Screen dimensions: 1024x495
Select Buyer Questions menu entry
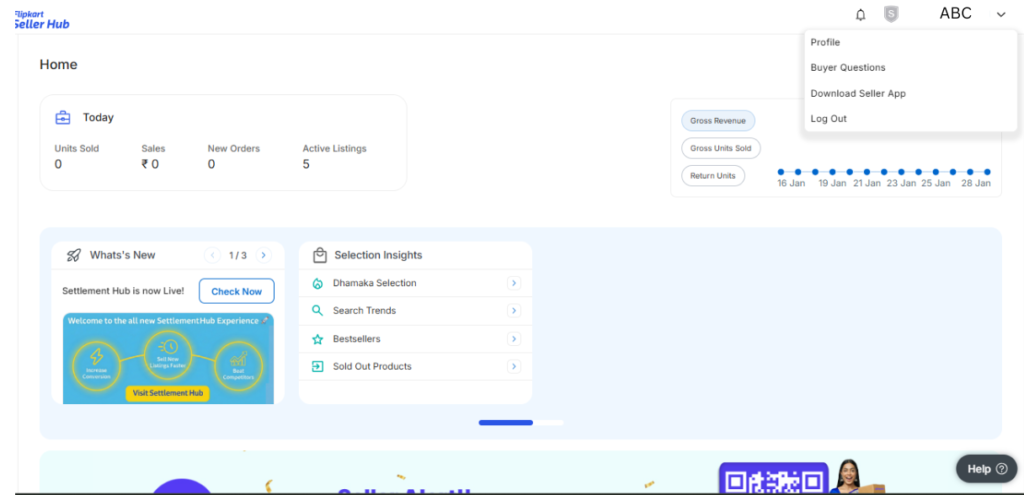point(848,68)
